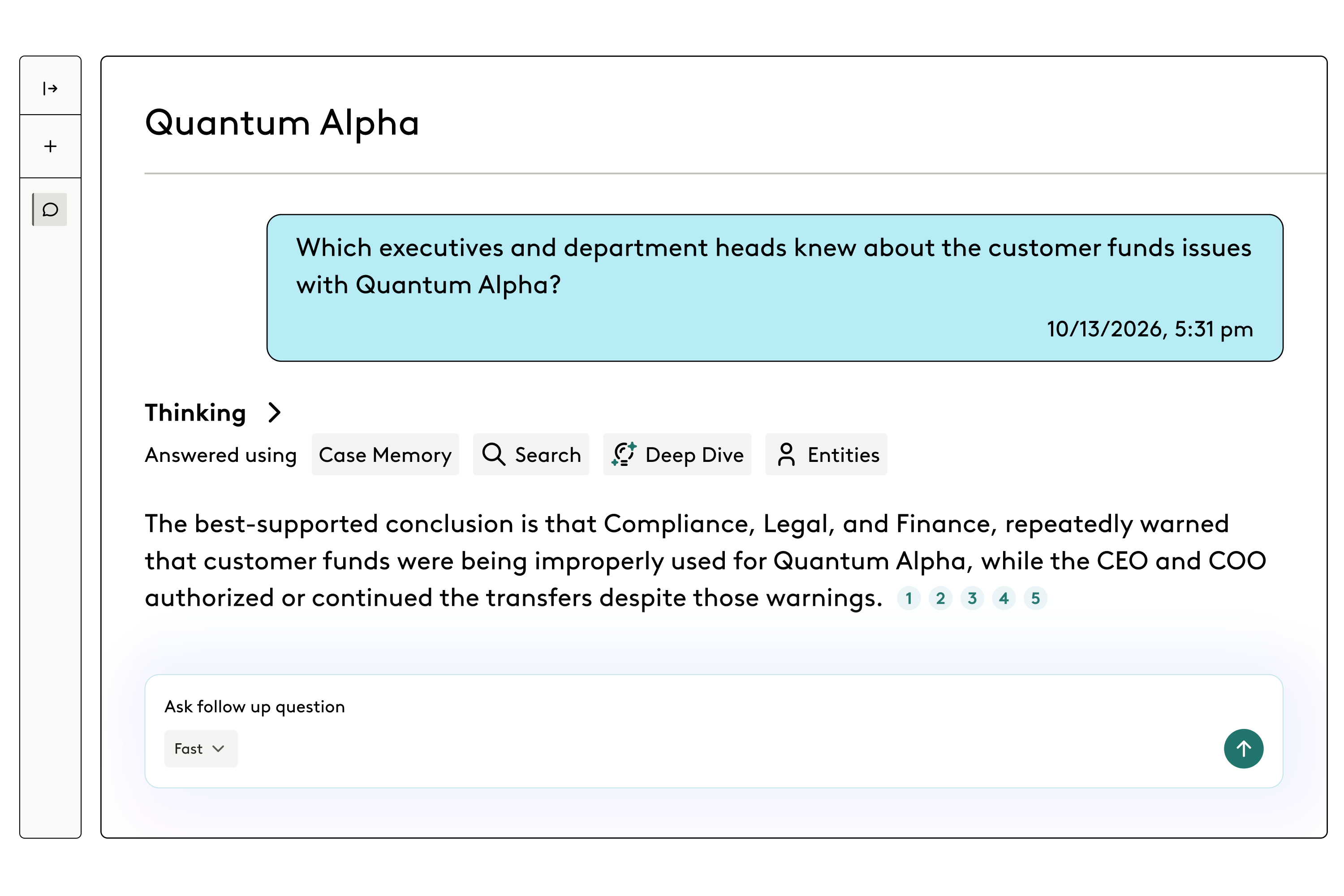1344x896 pixels.
Task: Click the Quantum Alpha page title
Action: click(x=282, y=123)
